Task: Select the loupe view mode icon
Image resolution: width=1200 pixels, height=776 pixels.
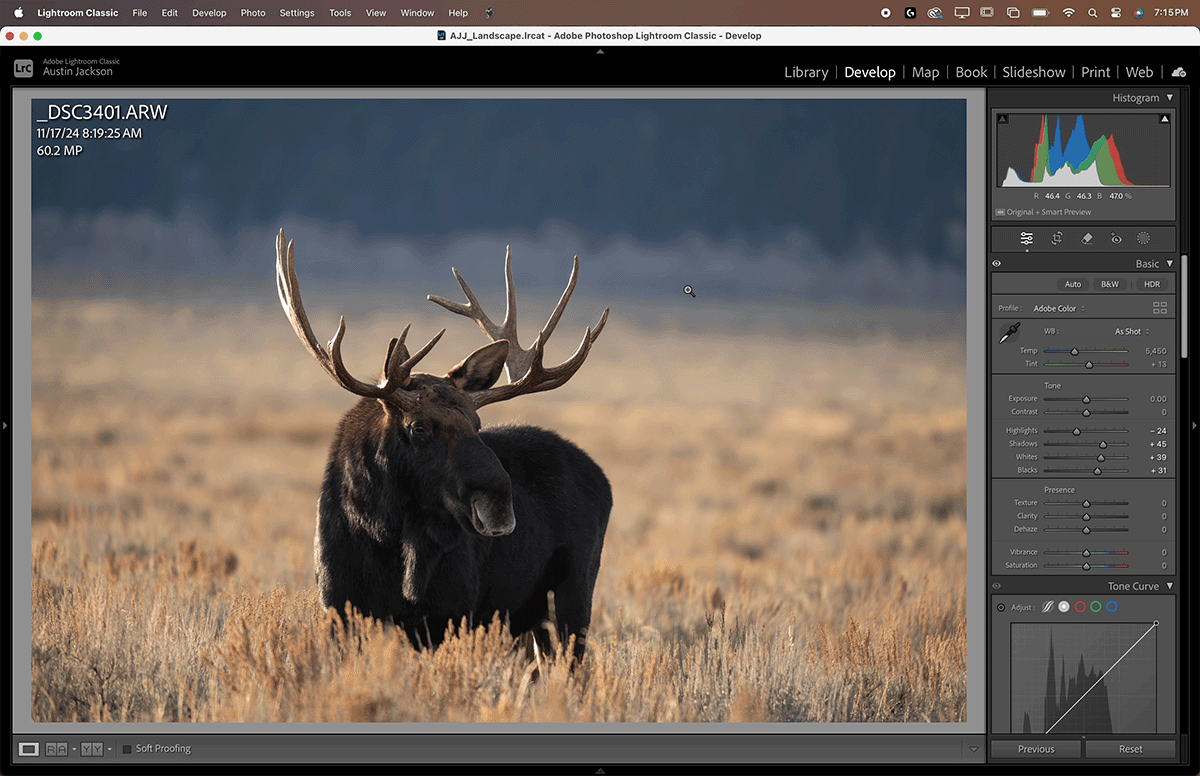Action: [29, 749]
